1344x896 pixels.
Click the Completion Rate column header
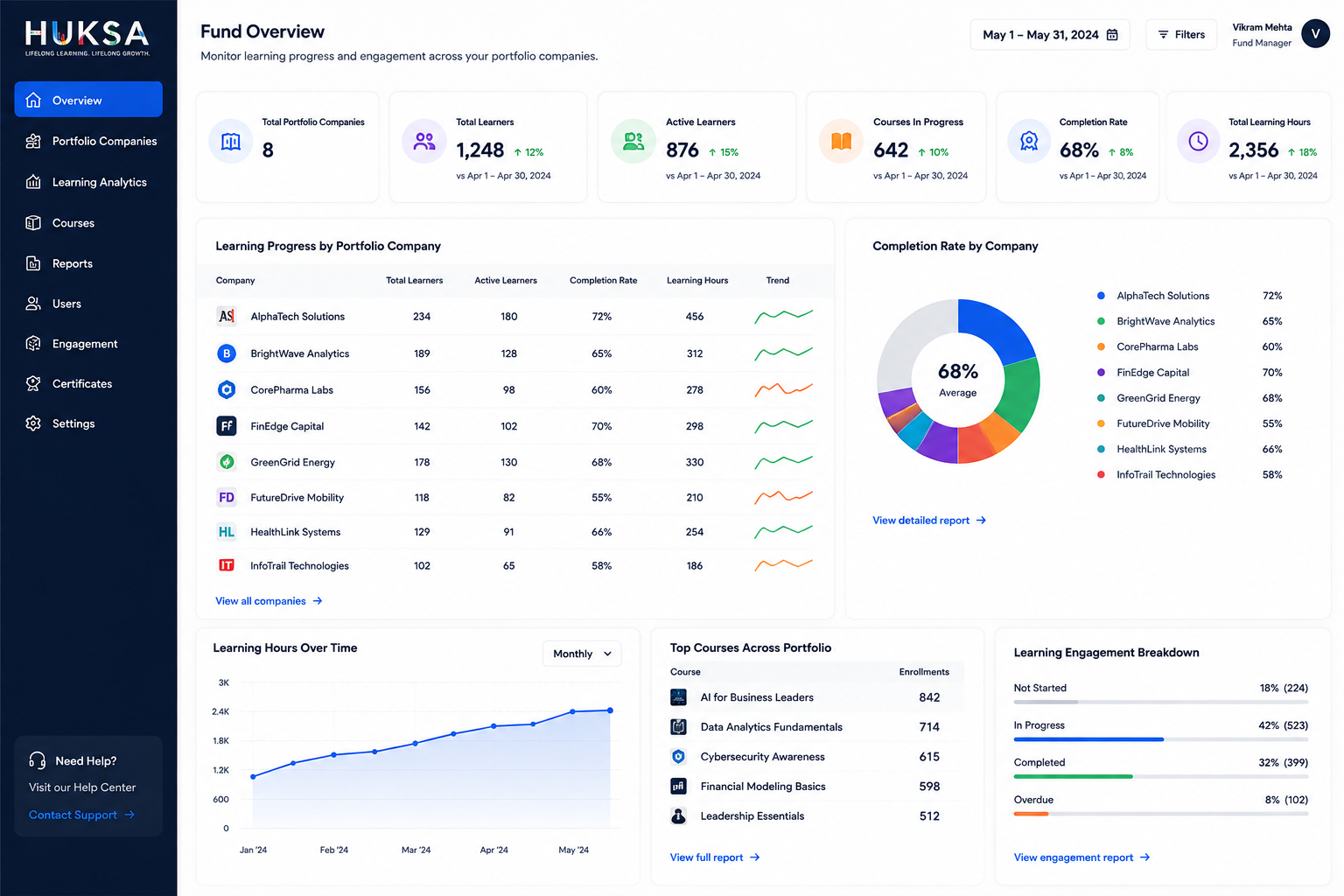point(603,280)
